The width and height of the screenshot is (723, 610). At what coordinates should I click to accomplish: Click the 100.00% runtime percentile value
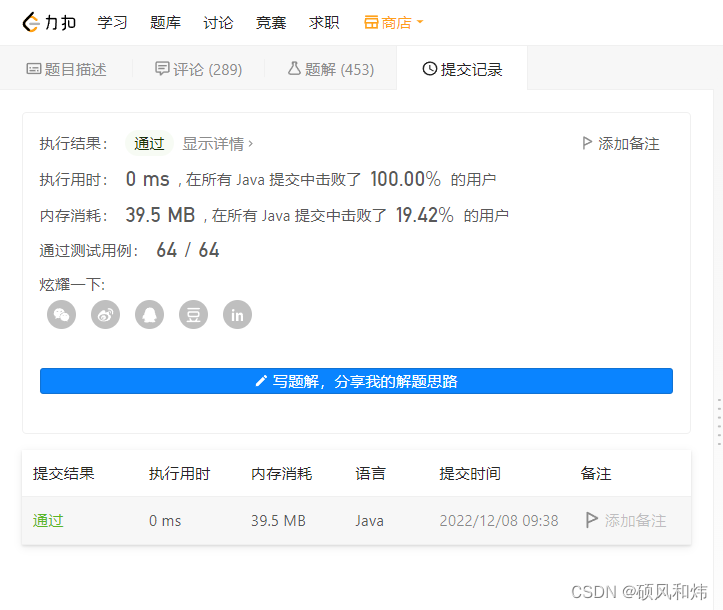coord(405,179)
